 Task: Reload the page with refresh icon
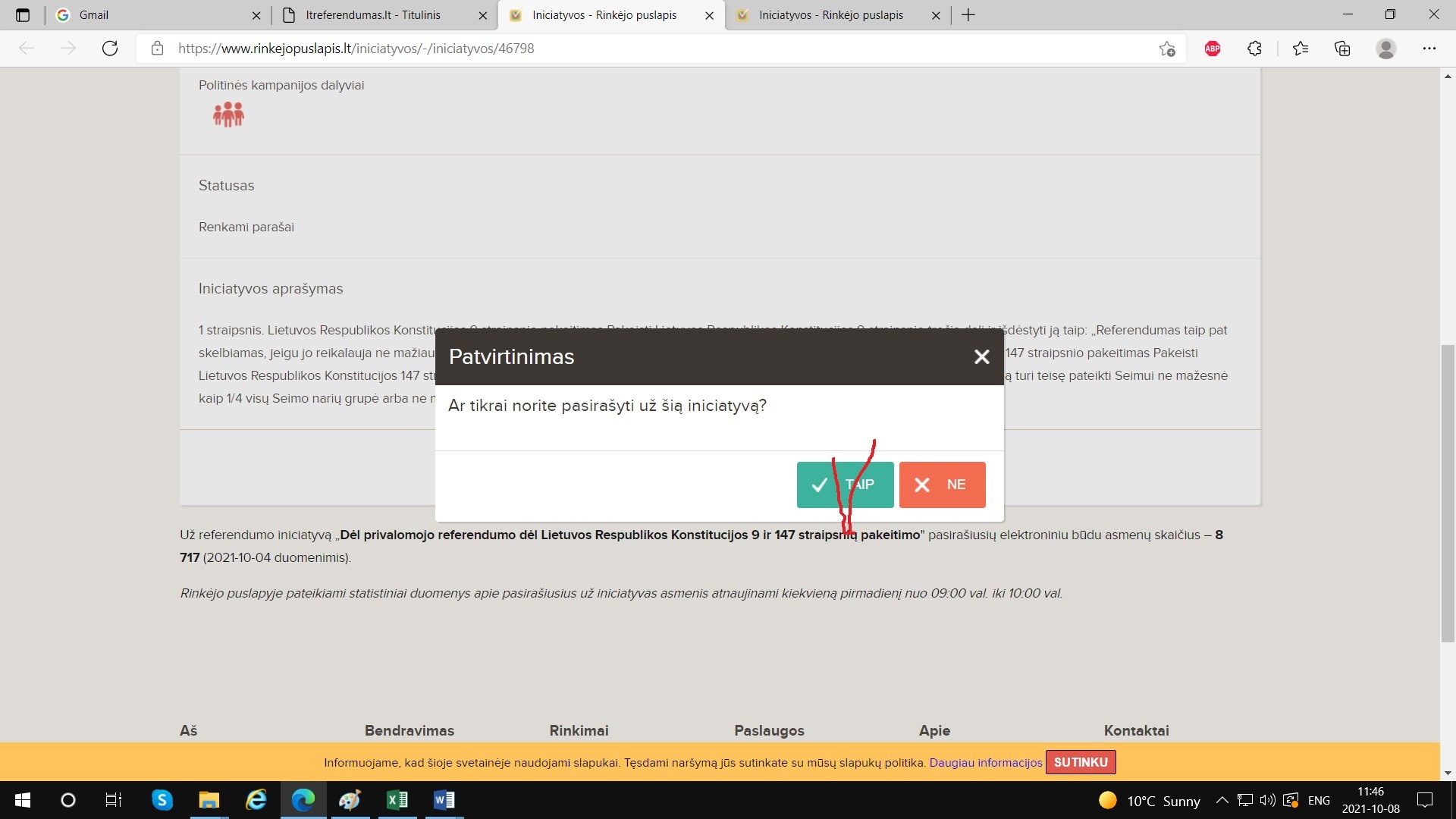[110, 49]
